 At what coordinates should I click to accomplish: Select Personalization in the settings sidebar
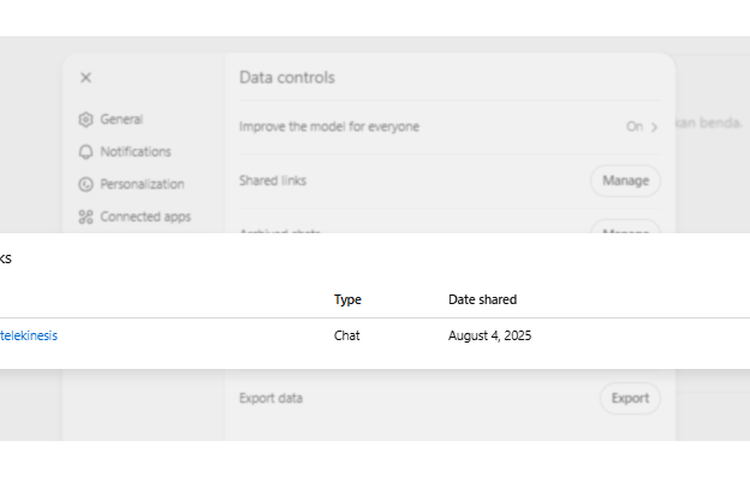tap(142, 184)
